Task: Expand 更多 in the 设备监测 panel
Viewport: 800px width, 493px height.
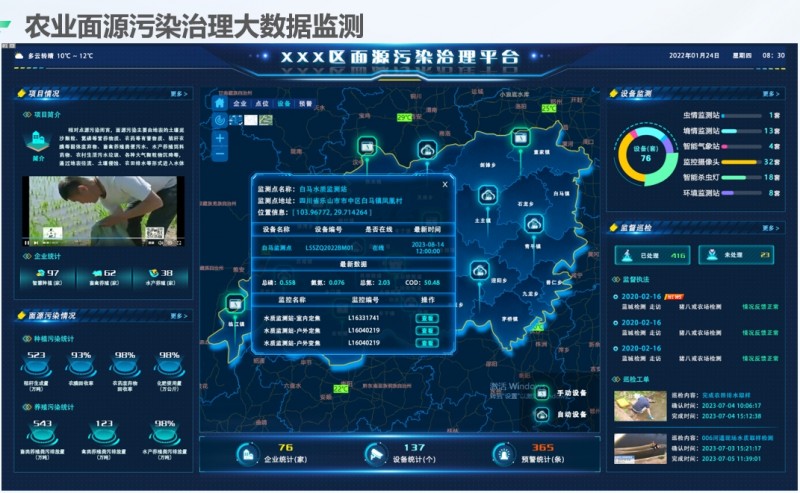Action: 768,94
